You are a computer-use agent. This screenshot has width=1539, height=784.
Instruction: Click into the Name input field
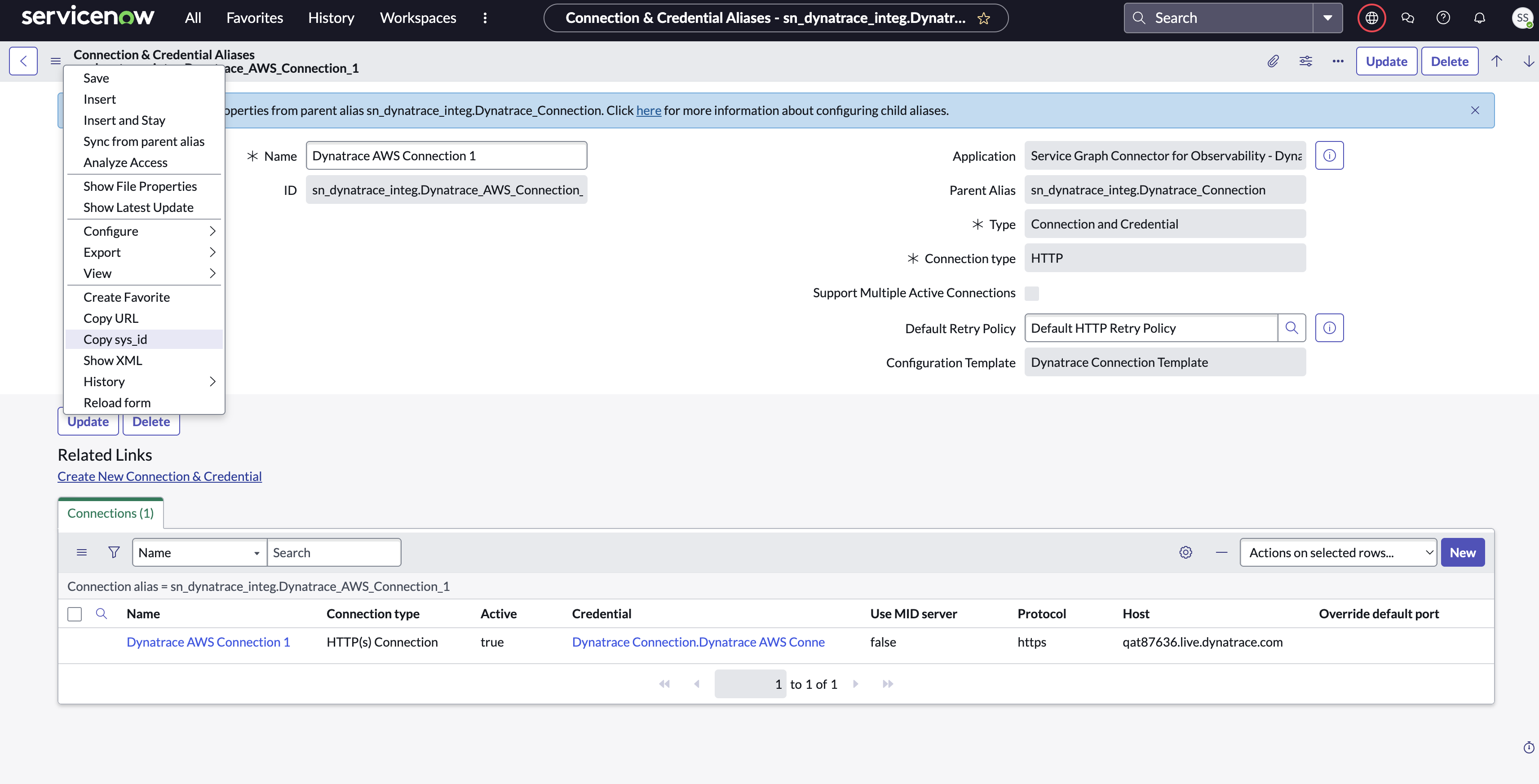446,155
